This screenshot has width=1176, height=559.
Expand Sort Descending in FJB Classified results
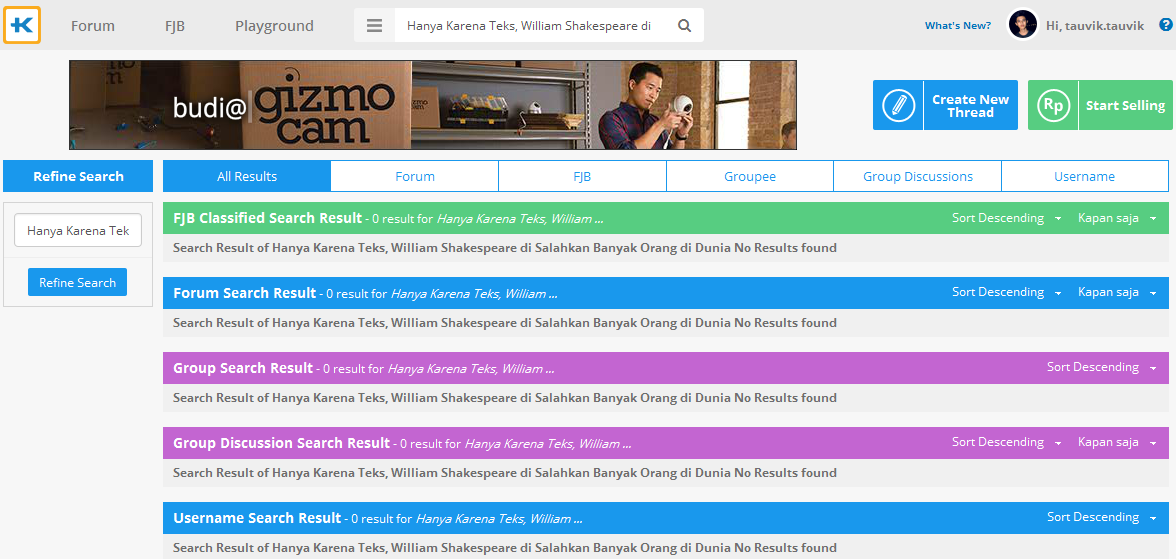[x=1006, y=218]
